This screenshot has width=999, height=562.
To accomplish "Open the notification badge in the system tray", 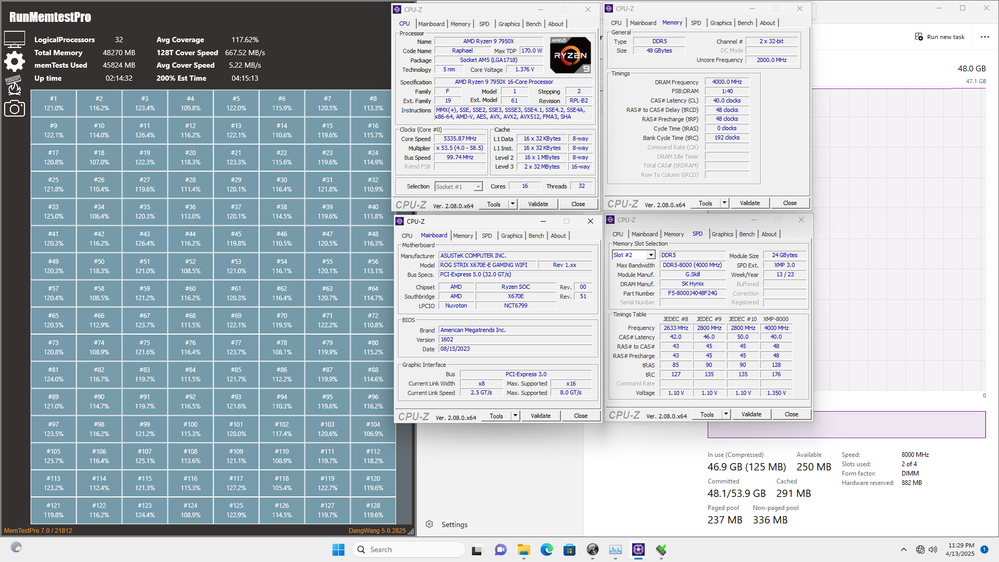I will [x=984, y=549].
